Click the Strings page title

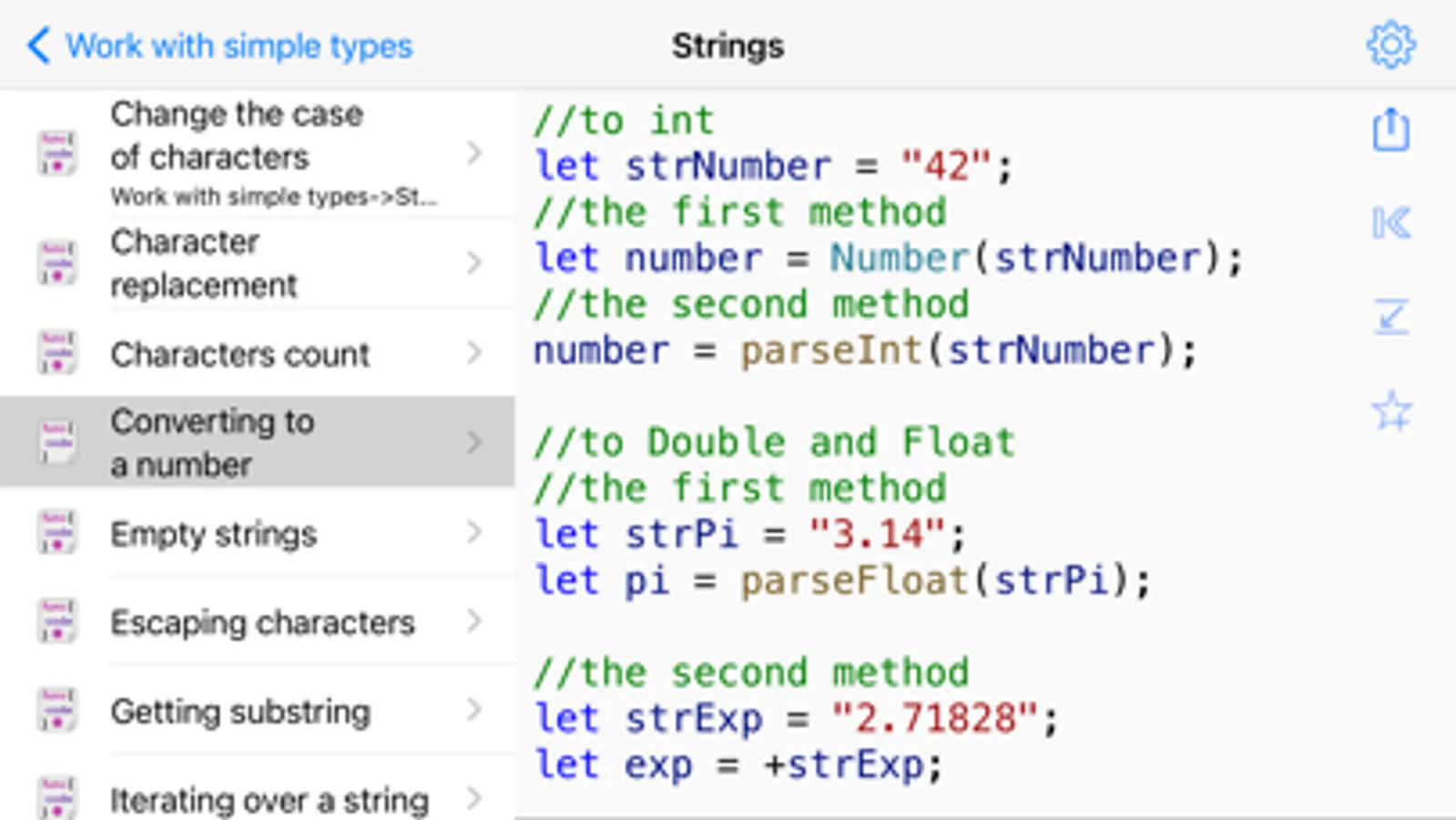point(728,46)
